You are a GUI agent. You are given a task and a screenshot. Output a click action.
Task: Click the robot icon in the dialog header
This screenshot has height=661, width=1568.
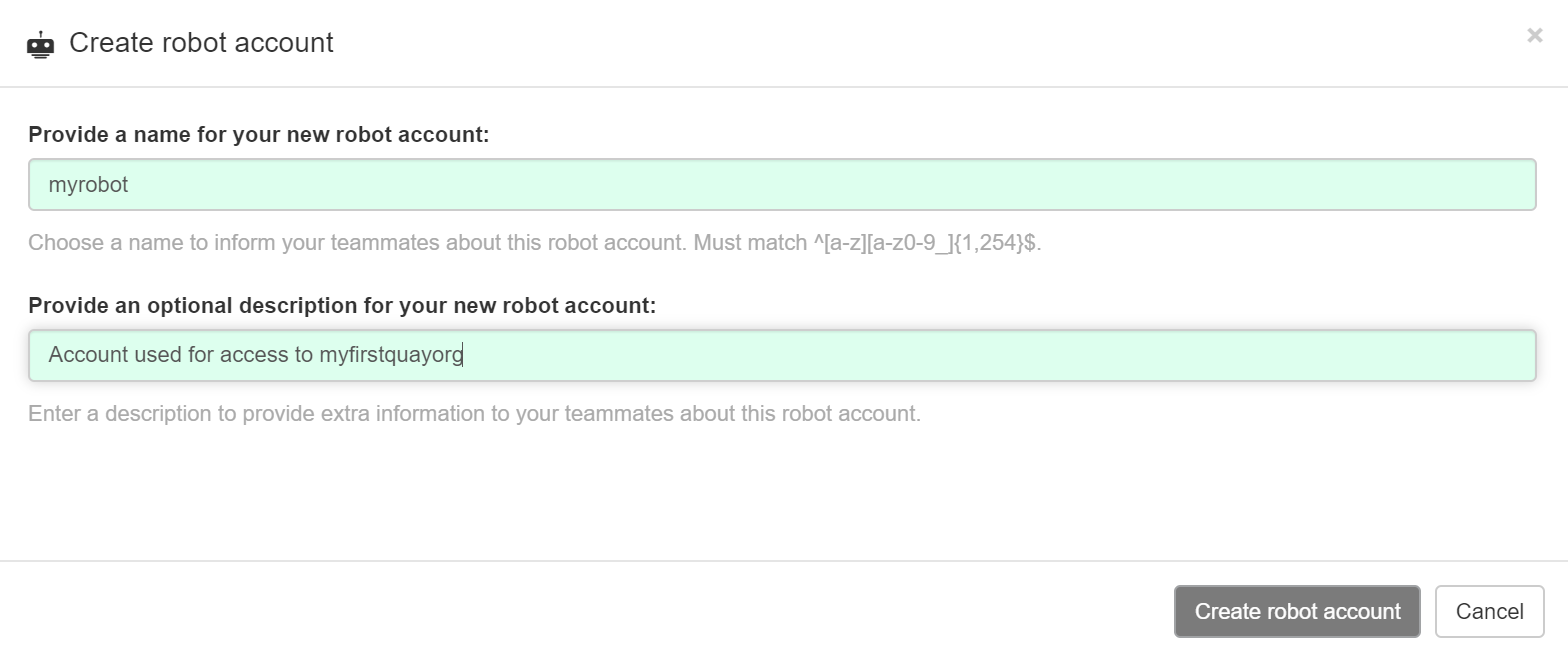40,44
